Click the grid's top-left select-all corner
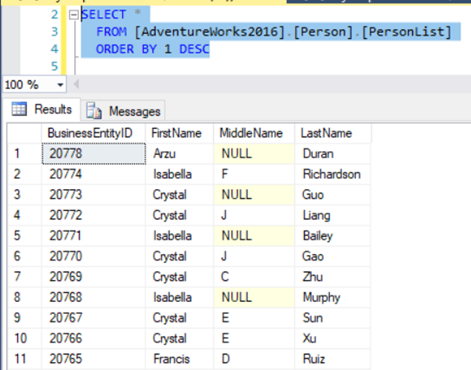This screenshot has height=370, width=471. 25,133
